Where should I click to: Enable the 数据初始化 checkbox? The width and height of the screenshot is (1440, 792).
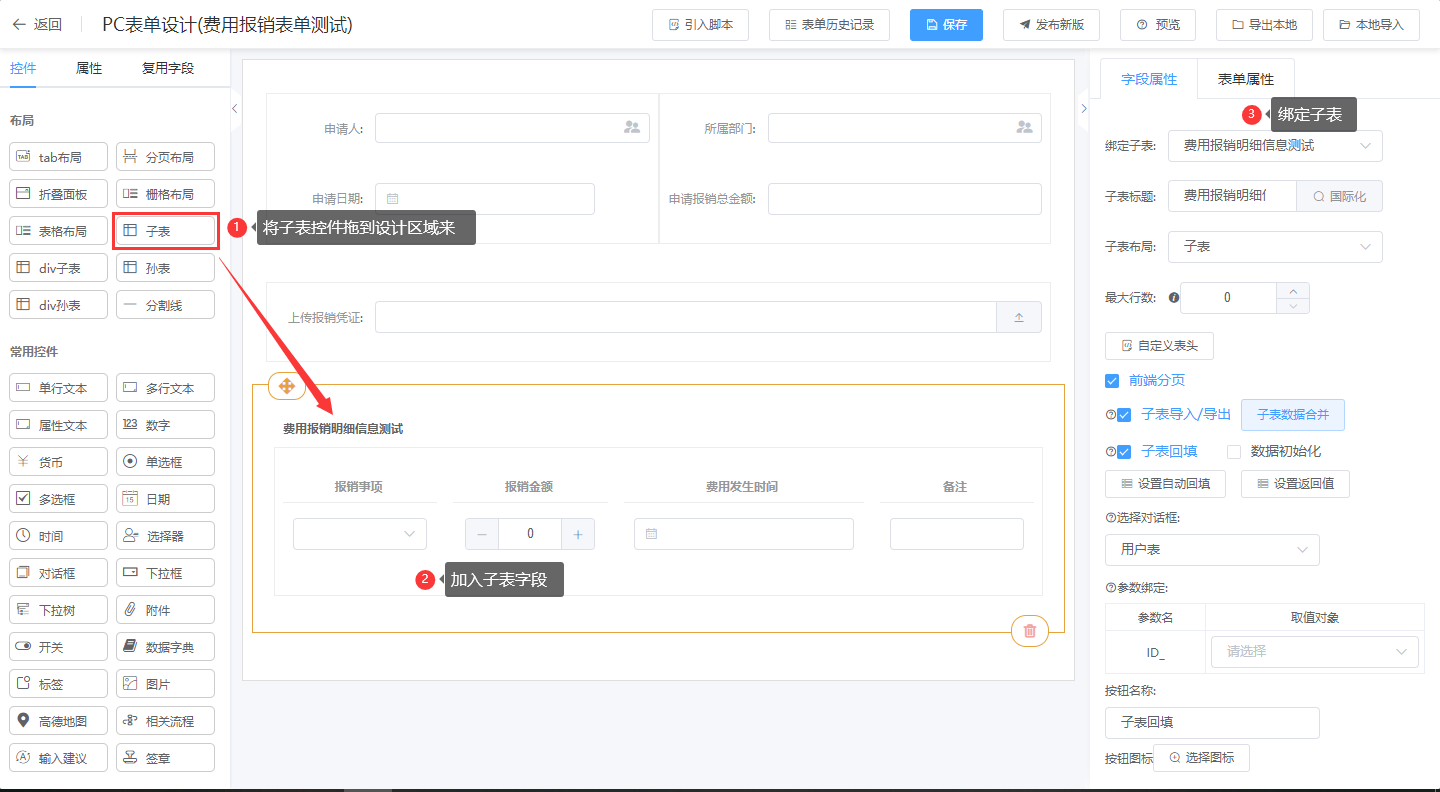pos(1234,452)
